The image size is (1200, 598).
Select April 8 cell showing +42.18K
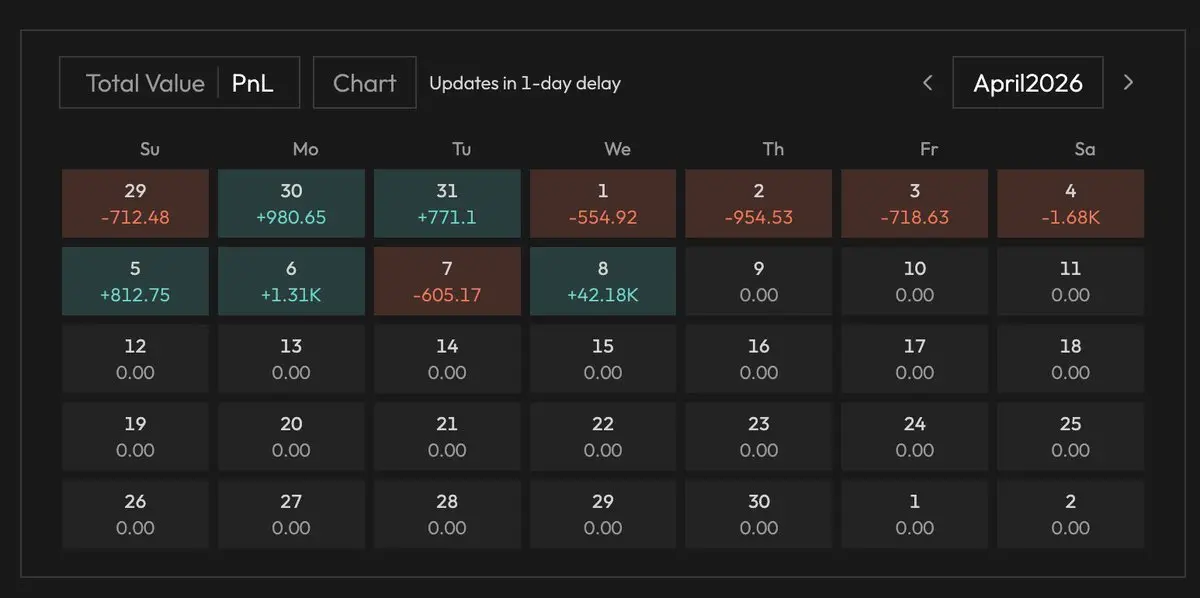[603, 282]
